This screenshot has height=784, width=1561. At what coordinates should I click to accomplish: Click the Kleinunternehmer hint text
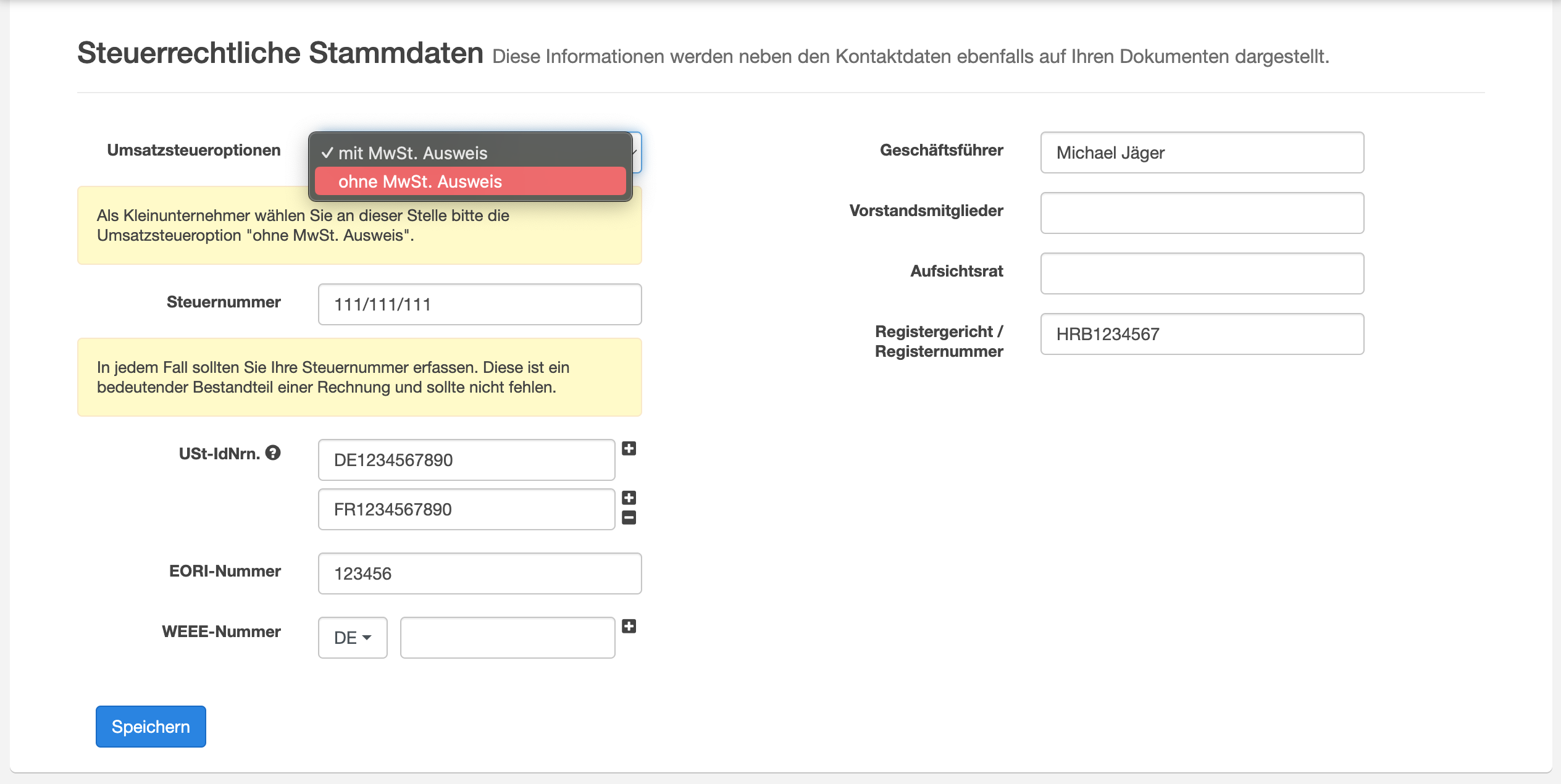pos(303,225)
